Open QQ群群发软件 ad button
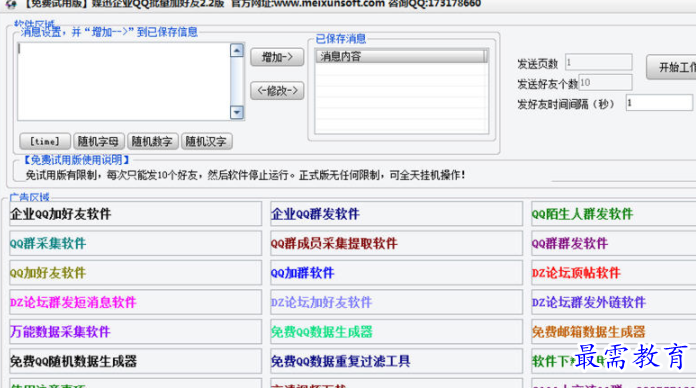The height and width of the screenshot is (388, 696). (x=613, y=243)
